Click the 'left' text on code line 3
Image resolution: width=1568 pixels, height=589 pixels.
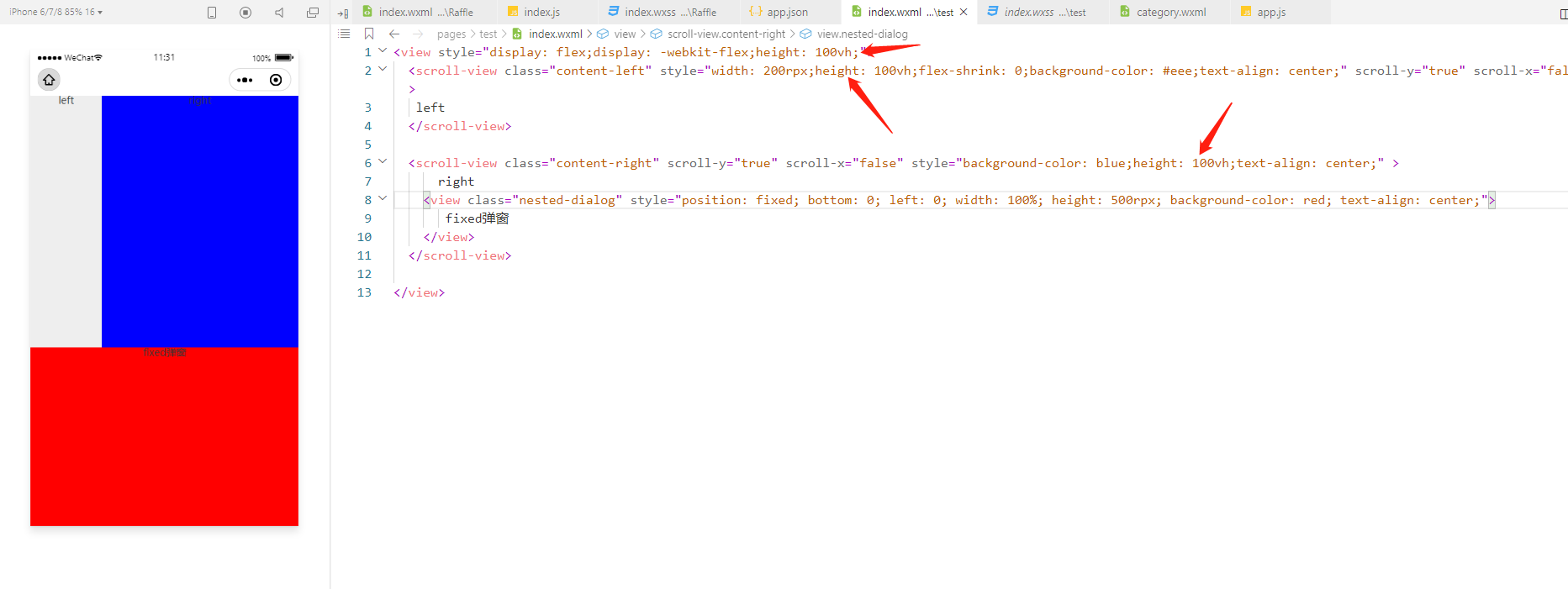point(430,108)
